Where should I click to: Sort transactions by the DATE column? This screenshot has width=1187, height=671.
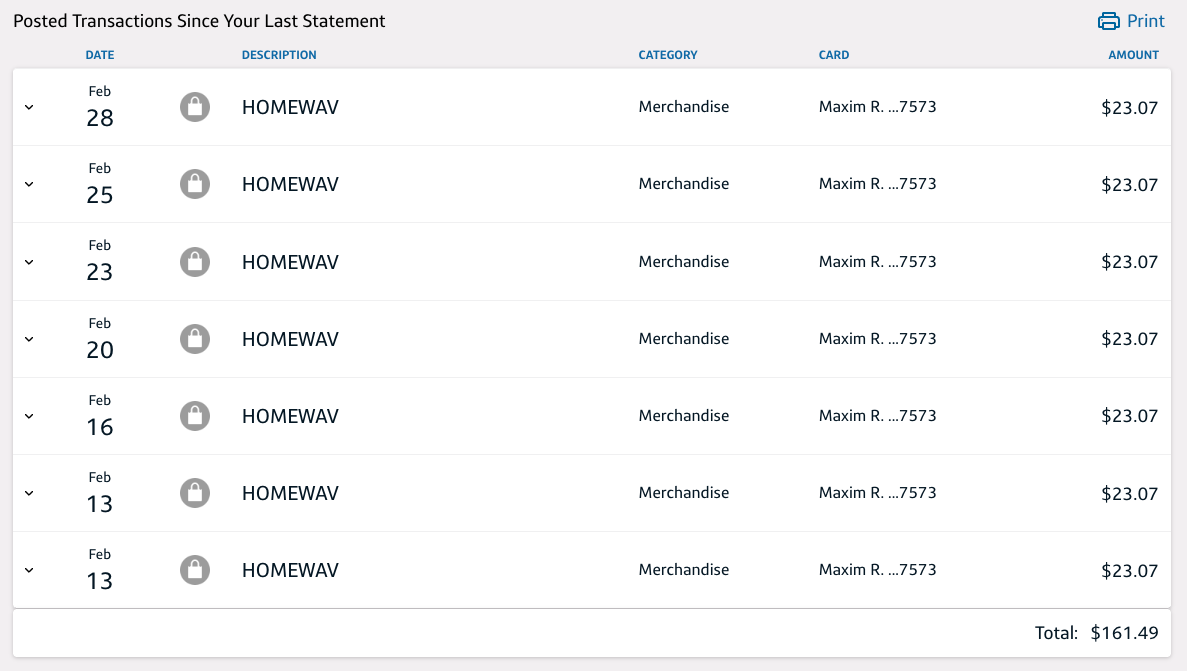[99, 55]
